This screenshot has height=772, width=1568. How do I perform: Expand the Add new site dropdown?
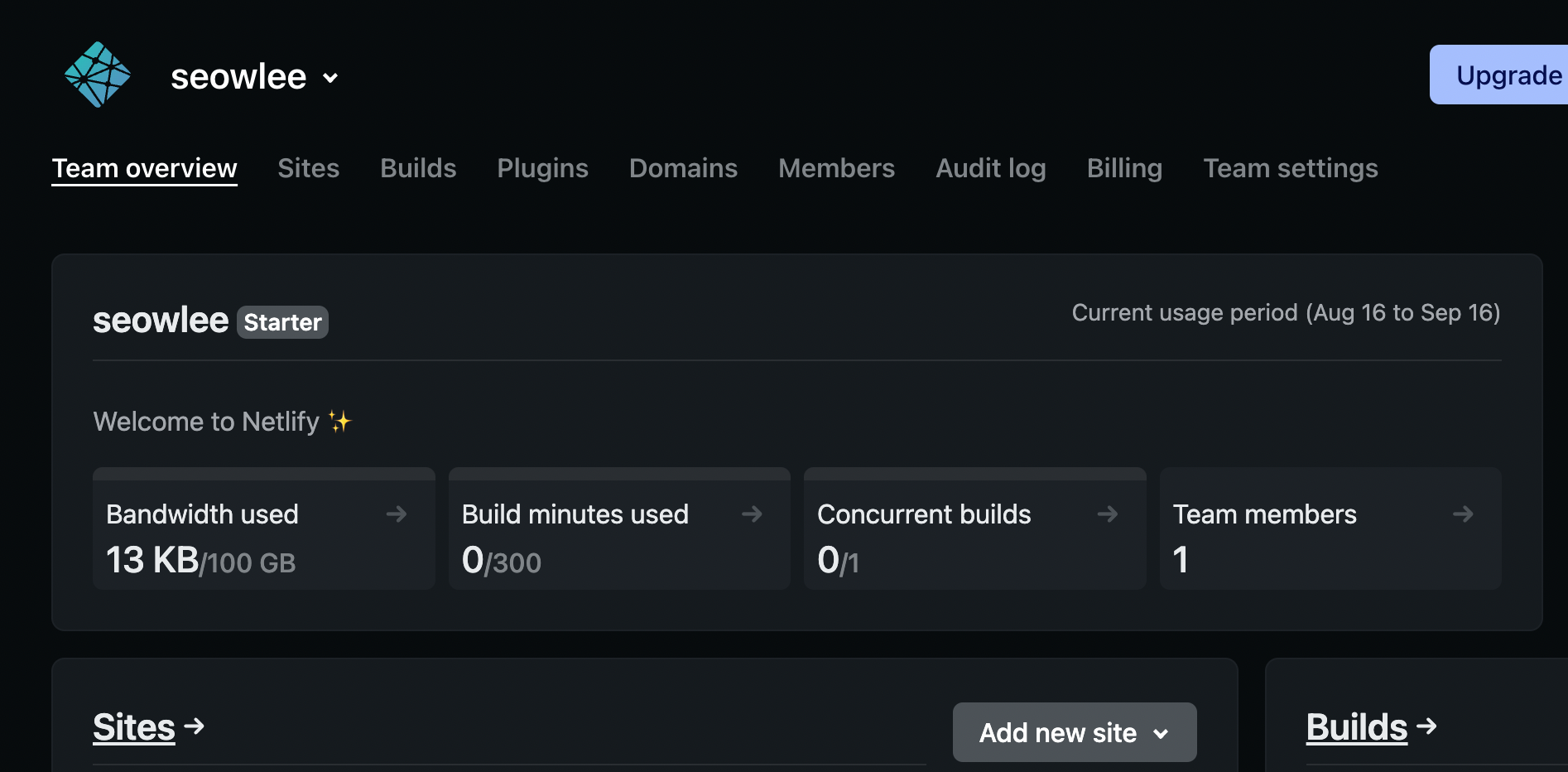1075,732
